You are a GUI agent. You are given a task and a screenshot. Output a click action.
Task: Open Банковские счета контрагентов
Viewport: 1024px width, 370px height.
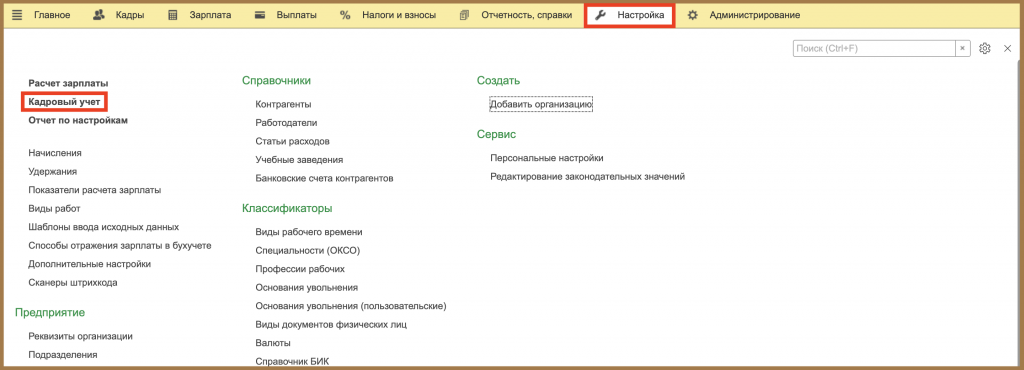click(x=325, y=178)
